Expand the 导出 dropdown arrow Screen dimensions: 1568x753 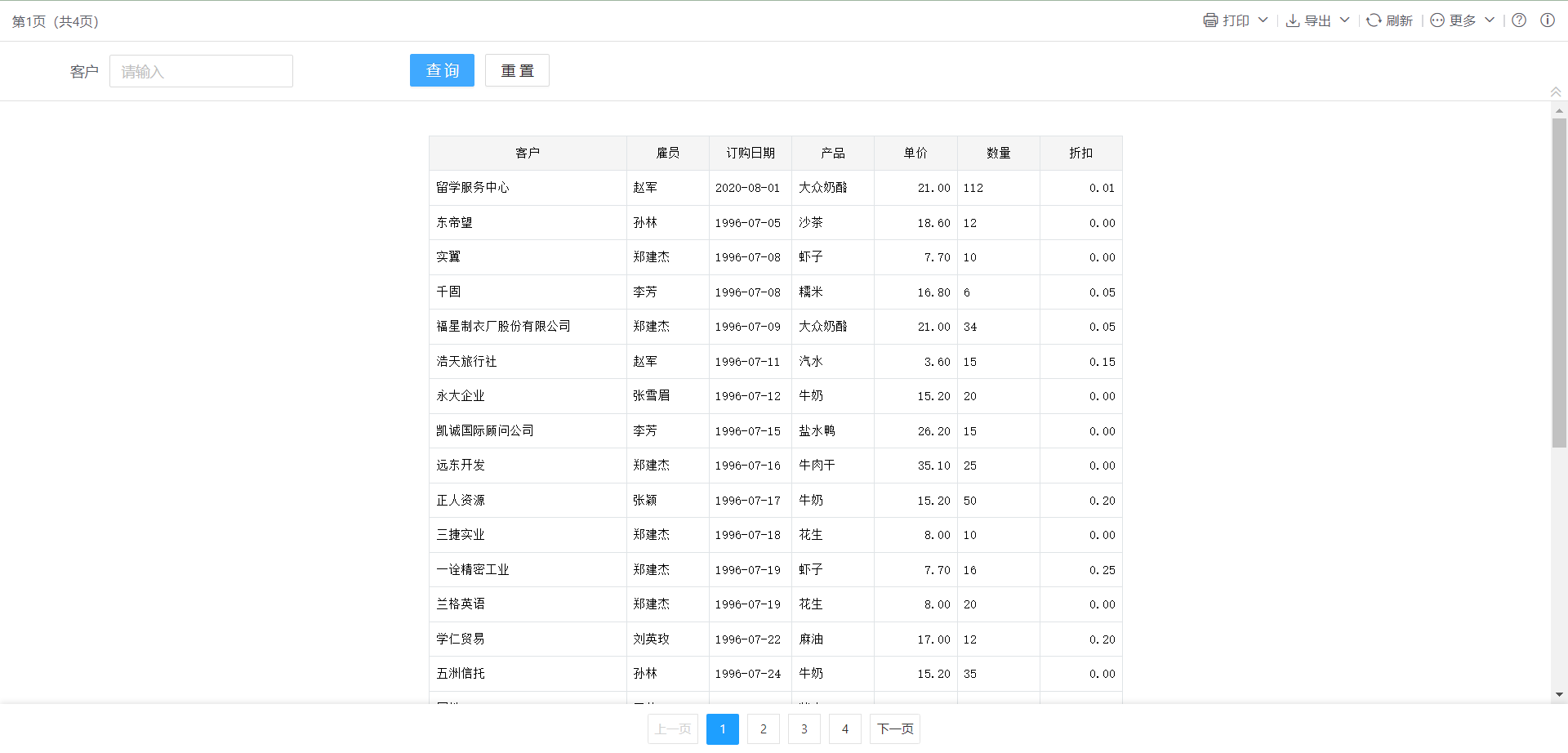coord(1345,20)
